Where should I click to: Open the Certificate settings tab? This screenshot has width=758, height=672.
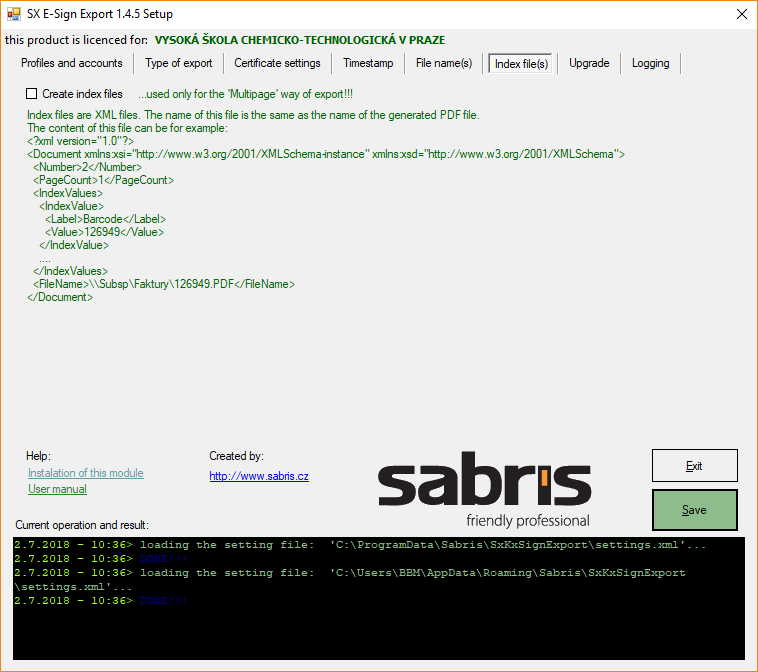pyautogui.click(x=277, y=63)
